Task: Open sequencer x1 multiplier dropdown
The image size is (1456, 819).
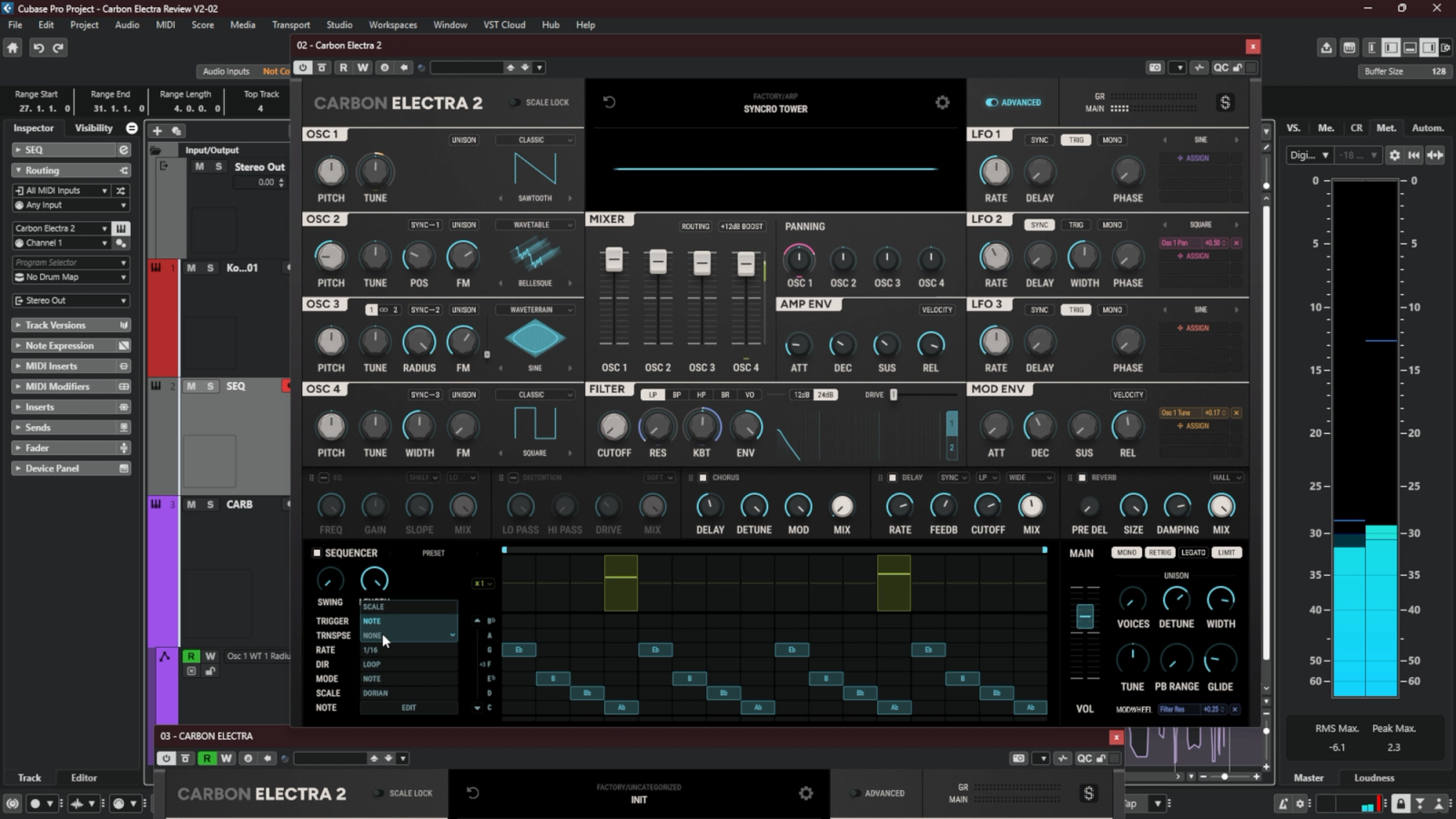Action: [x=483, y=583]
